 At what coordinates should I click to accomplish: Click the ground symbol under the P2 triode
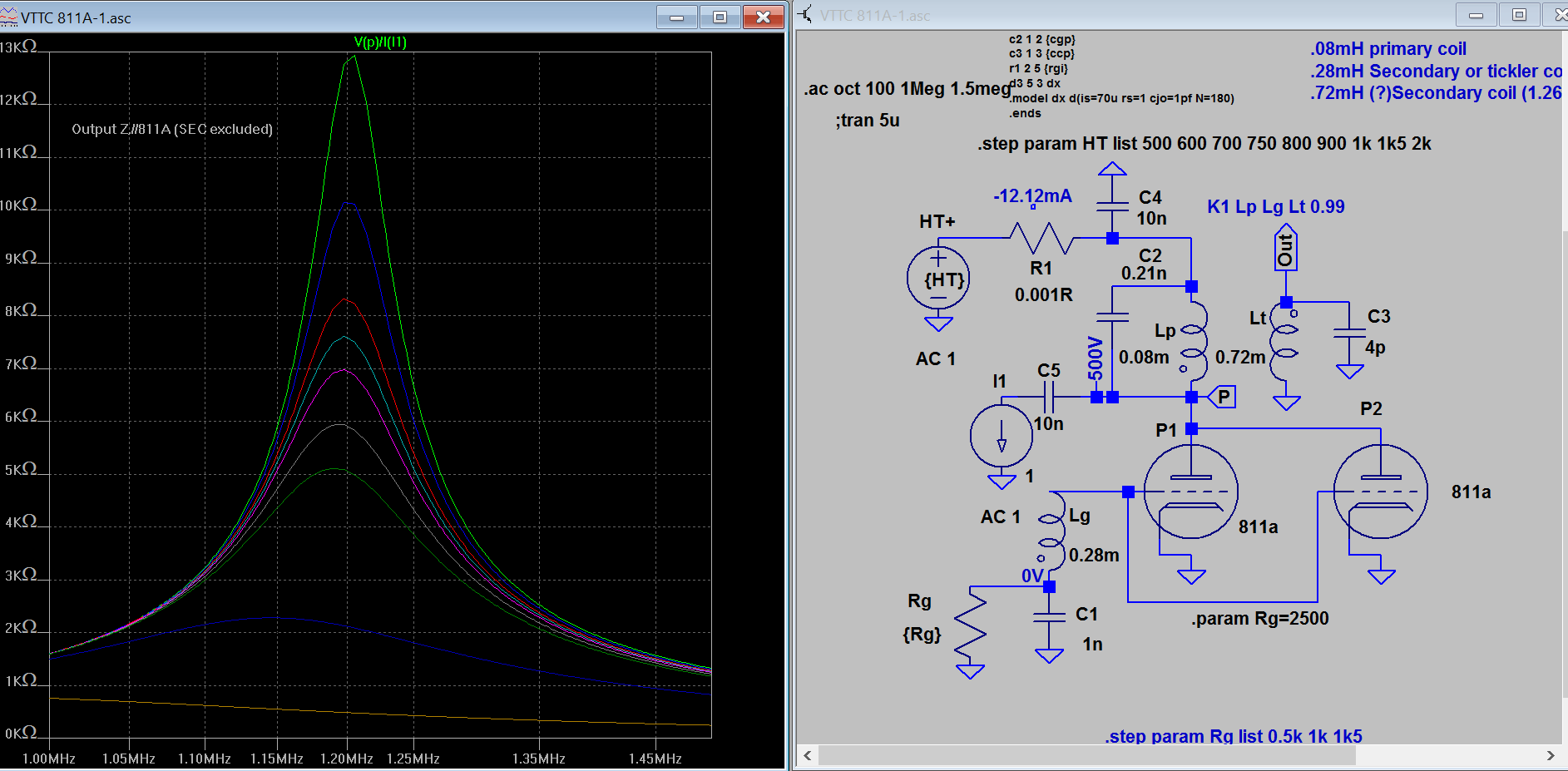(x=1381, y=576)
